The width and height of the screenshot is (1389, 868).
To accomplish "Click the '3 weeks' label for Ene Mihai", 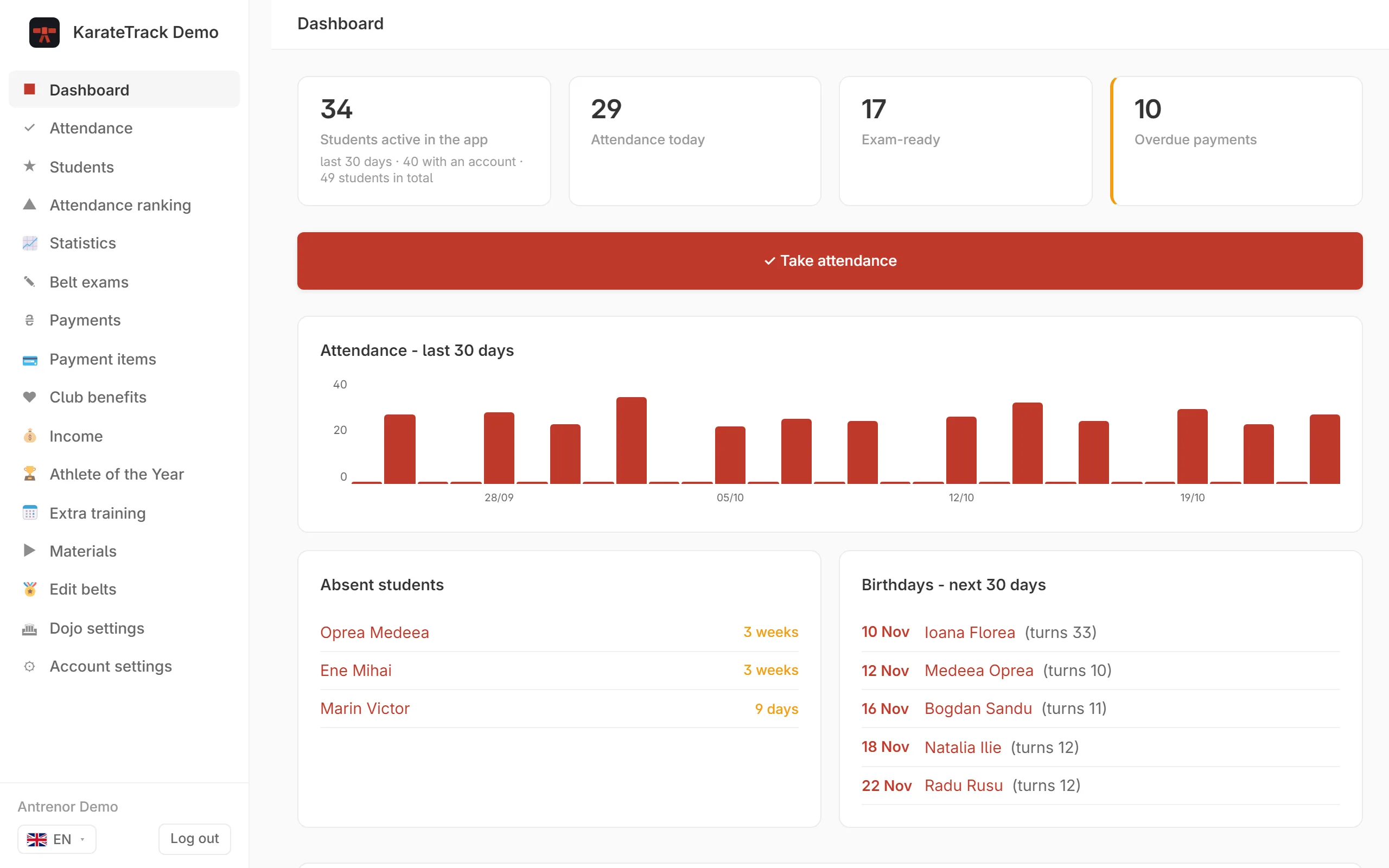I will [x=770, y=670].
